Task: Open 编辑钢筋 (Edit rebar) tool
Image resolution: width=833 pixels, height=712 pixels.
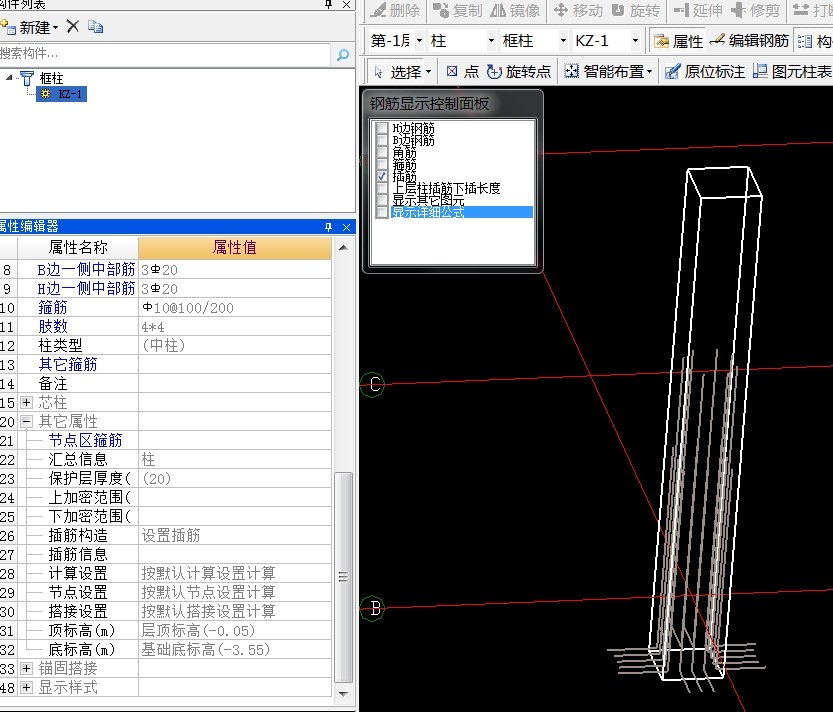Action: [750, 41]
